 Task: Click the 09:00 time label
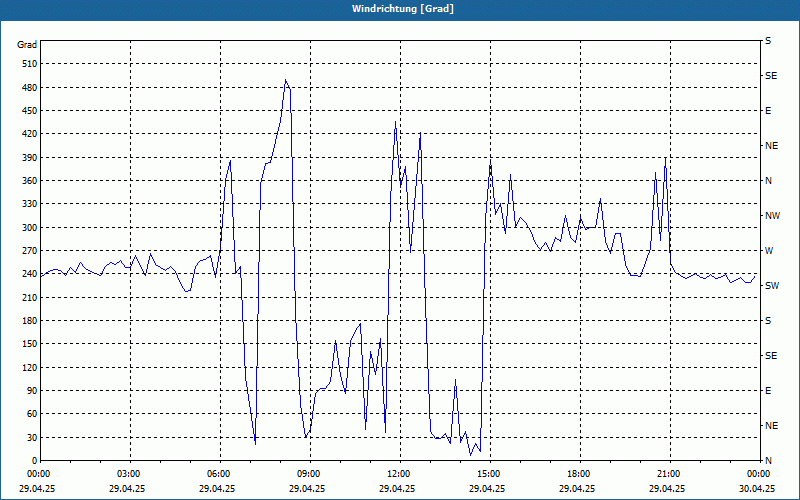pos(307,474)
